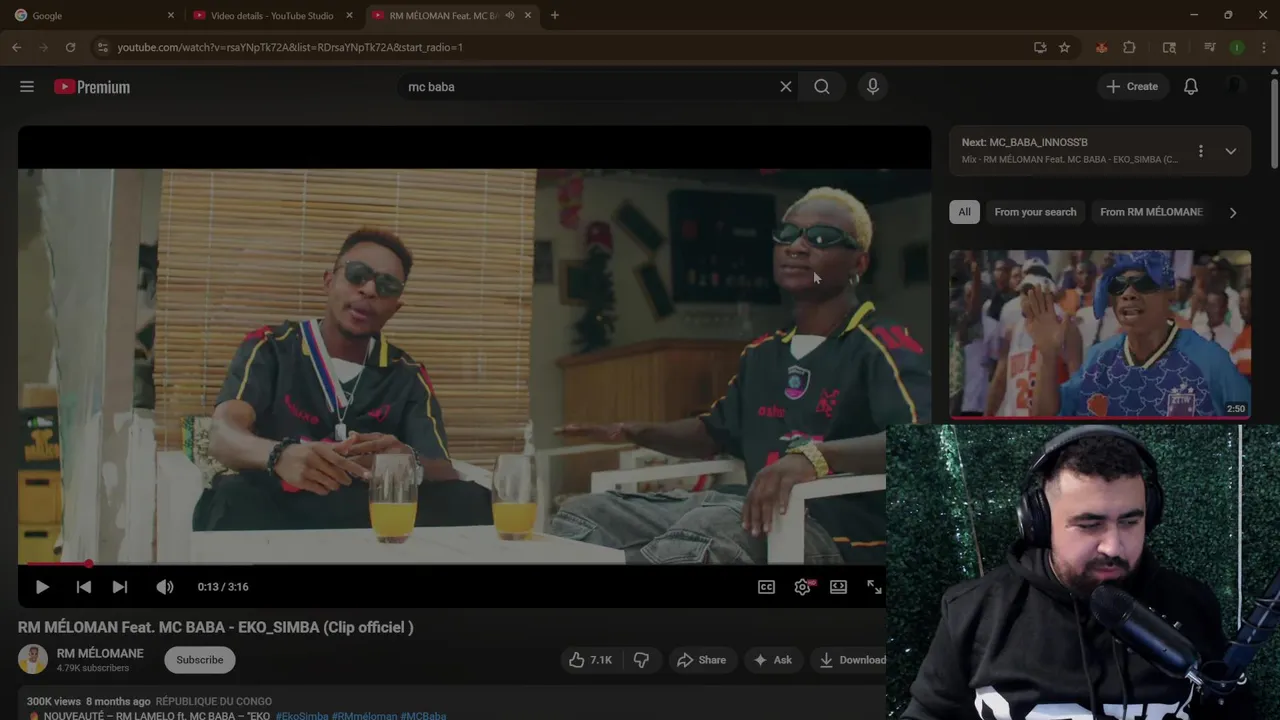The image size is (1280, 720).
Task: Click the video frame to play
Action: point(474,365)
